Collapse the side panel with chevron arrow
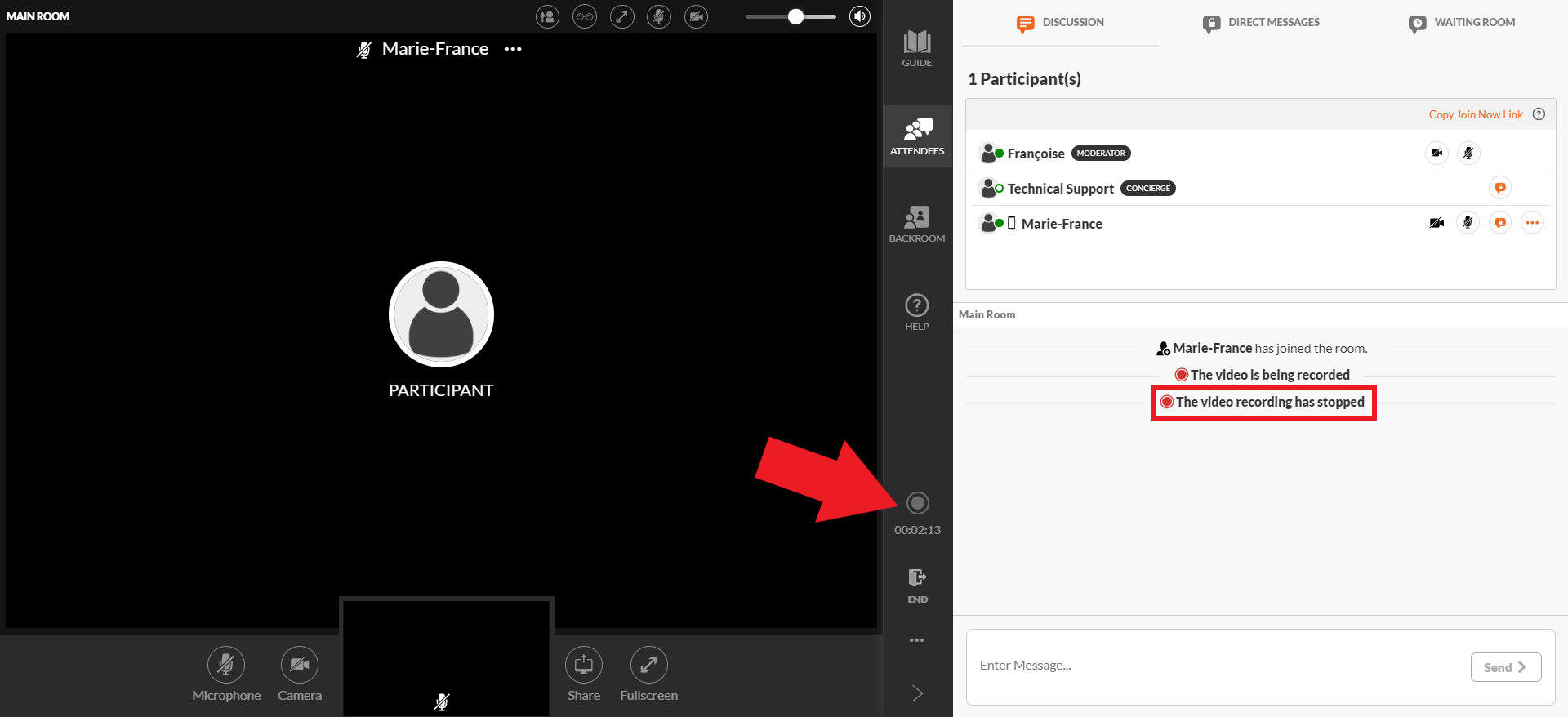Screen dimensions: 1568x717 [917, 693]
